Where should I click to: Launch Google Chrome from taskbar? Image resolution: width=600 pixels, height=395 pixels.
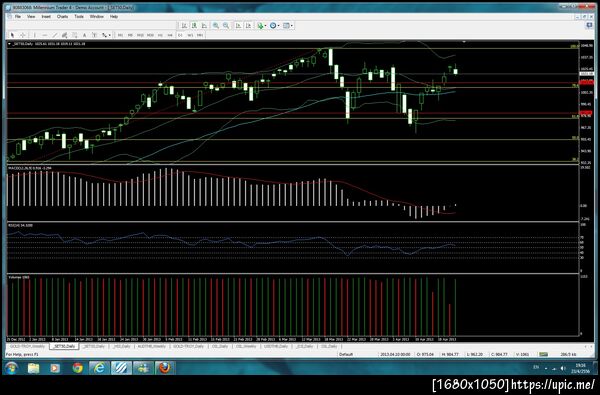[78, 368]
